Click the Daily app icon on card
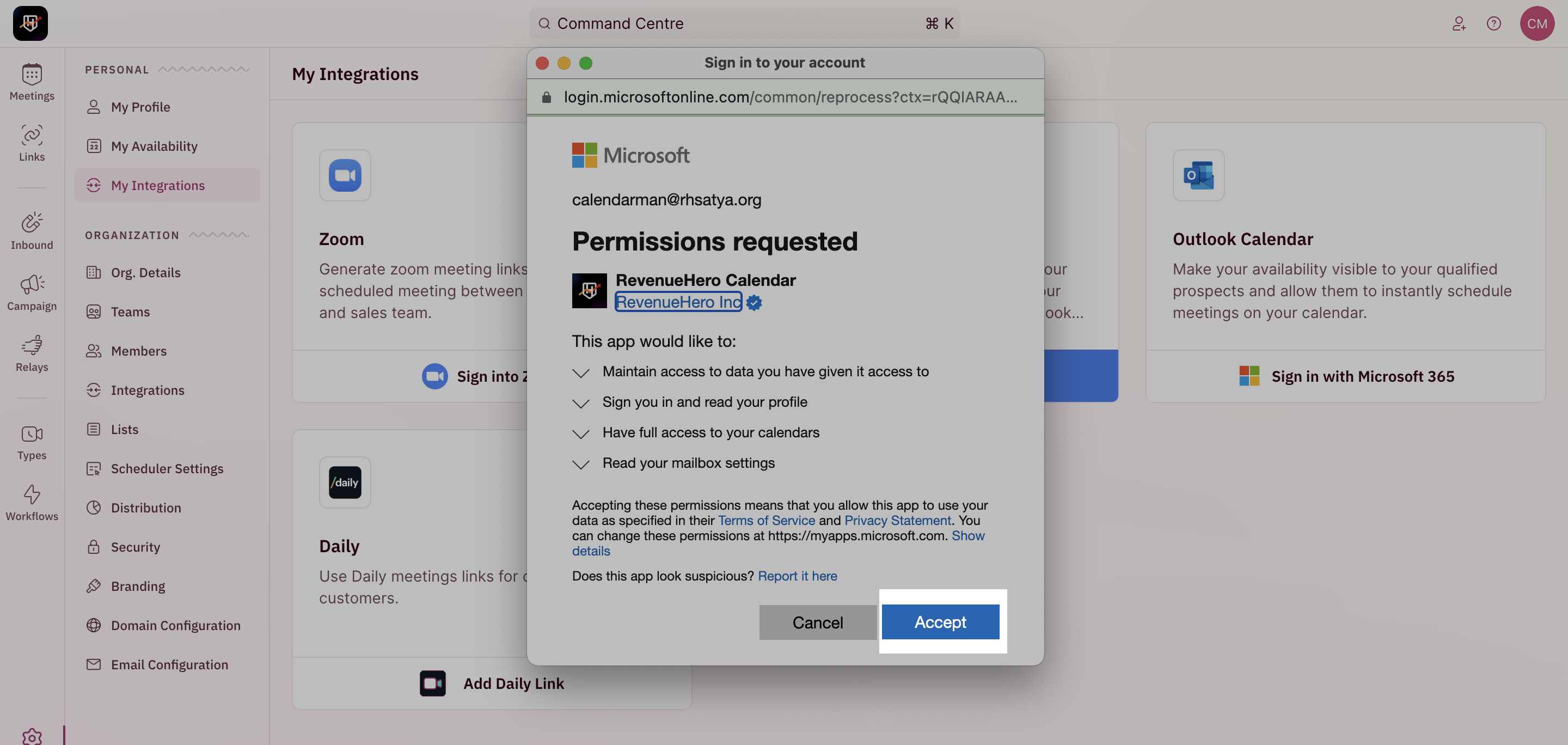Screen dimensions: 1568x745 tap(345, 482)
